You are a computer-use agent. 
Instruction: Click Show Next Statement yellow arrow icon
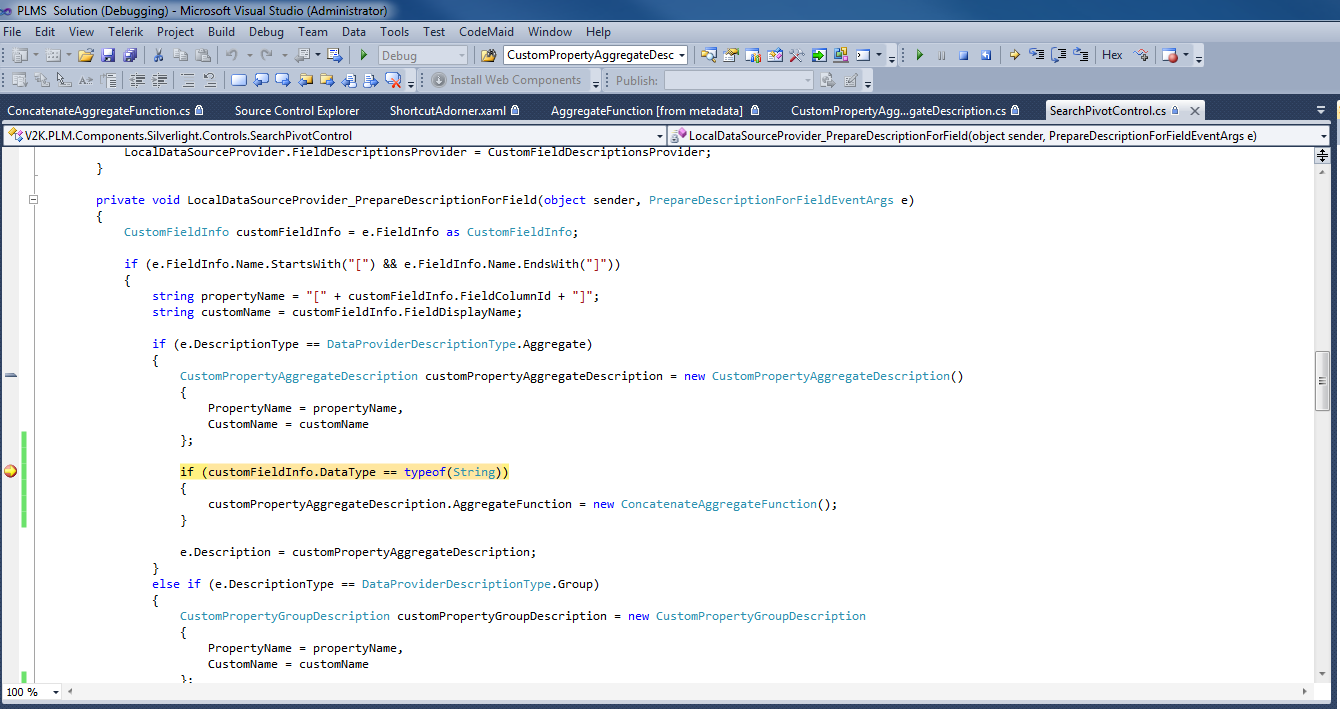coord(1014,55)
